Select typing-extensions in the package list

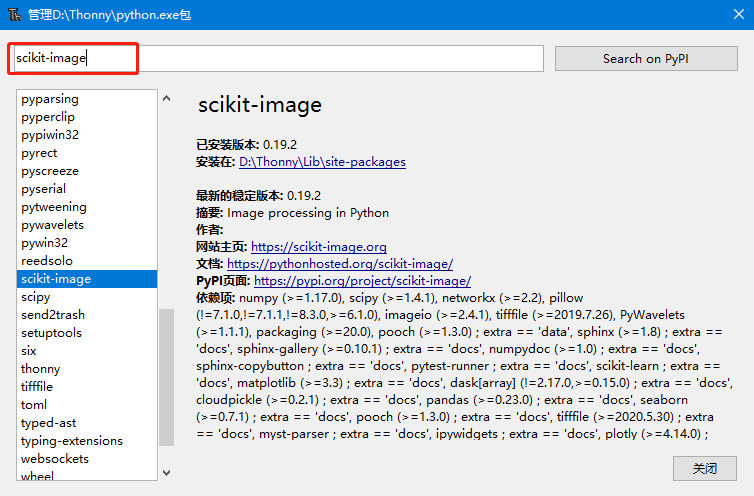(72, 441)
